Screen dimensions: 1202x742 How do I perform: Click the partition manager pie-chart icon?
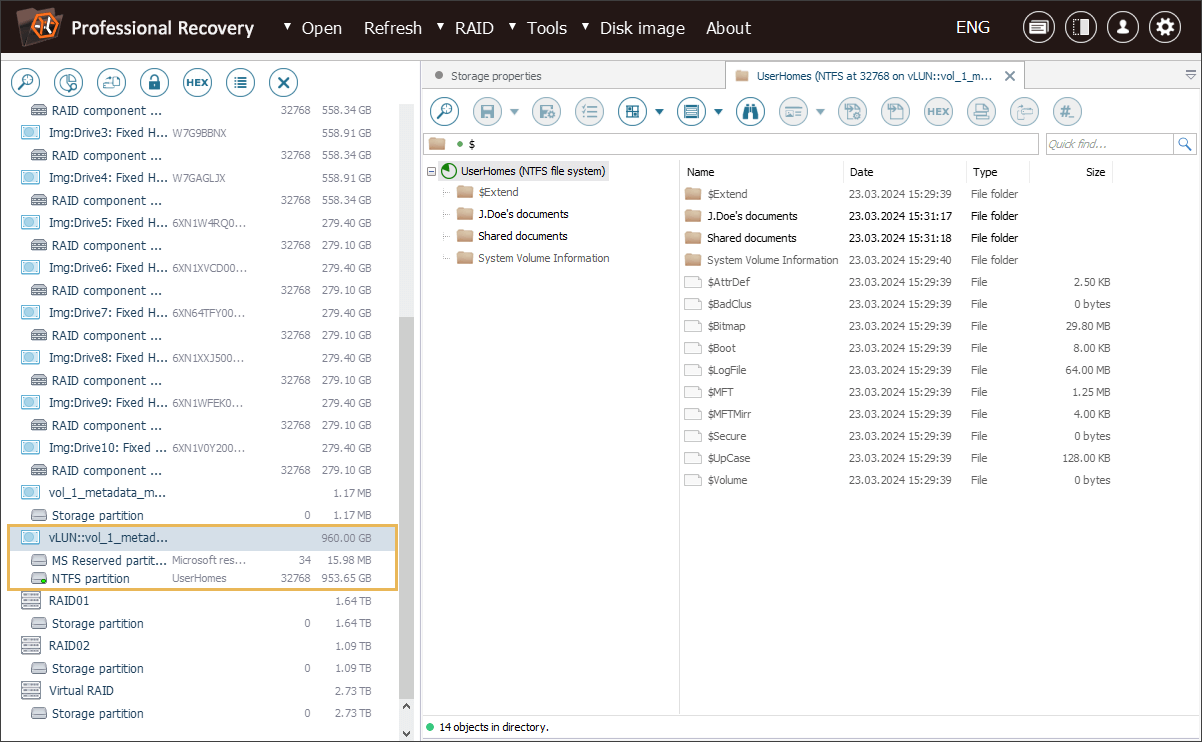click(x=68, y=82)
